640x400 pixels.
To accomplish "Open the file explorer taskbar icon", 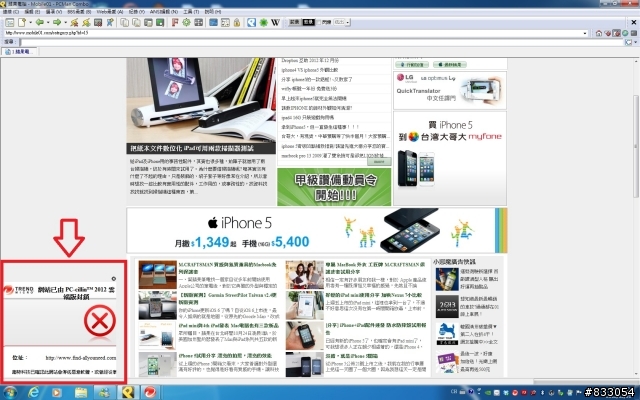I will coord(80,393).
